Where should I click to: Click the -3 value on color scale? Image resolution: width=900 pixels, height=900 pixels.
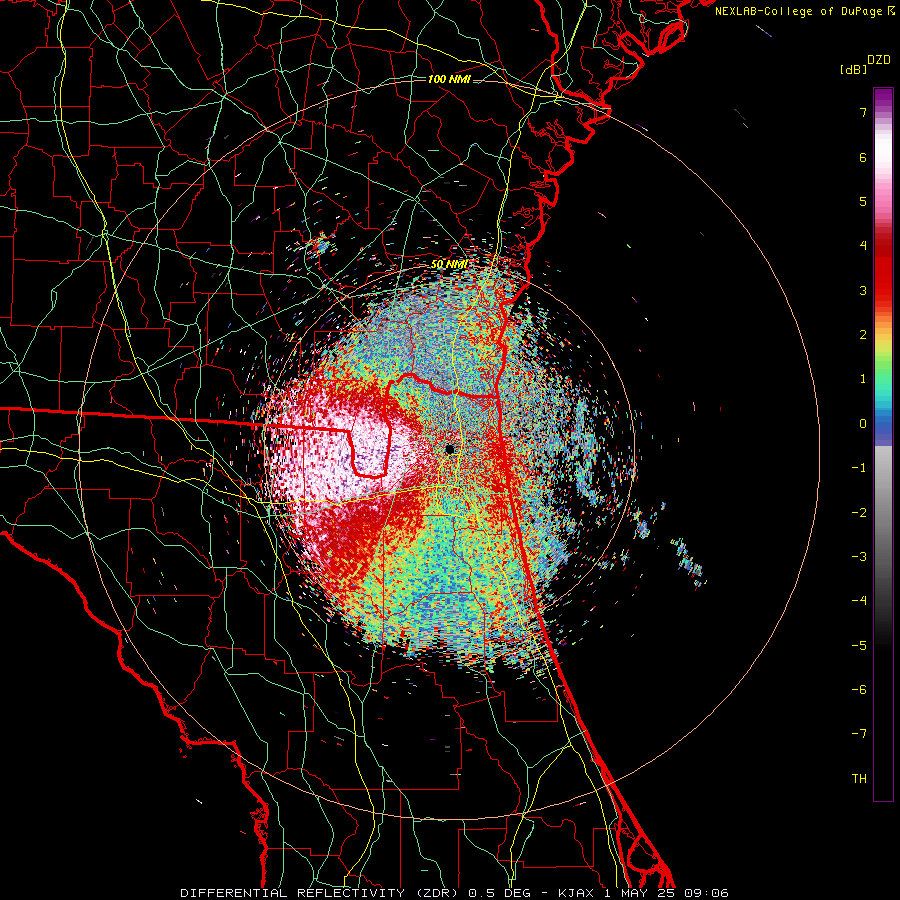coord(859,557)
